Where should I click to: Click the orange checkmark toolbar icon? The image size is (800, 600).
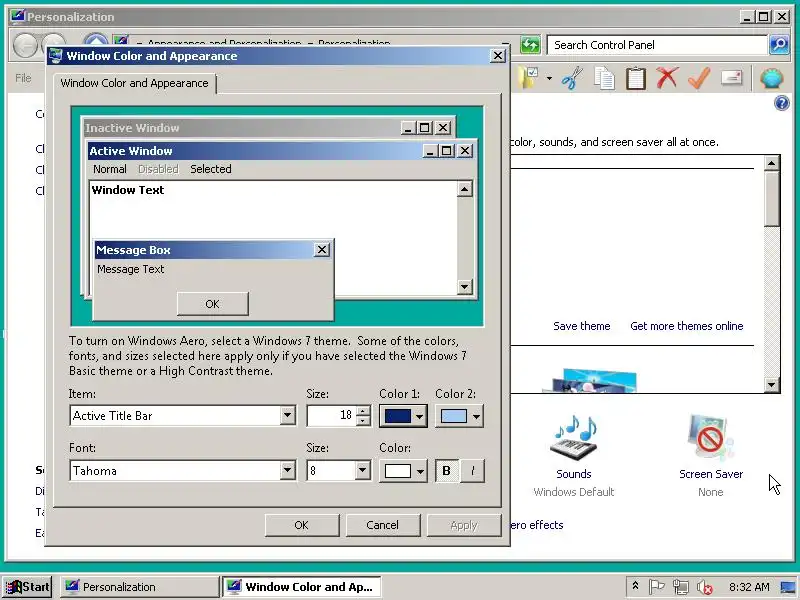click(699, 79)
